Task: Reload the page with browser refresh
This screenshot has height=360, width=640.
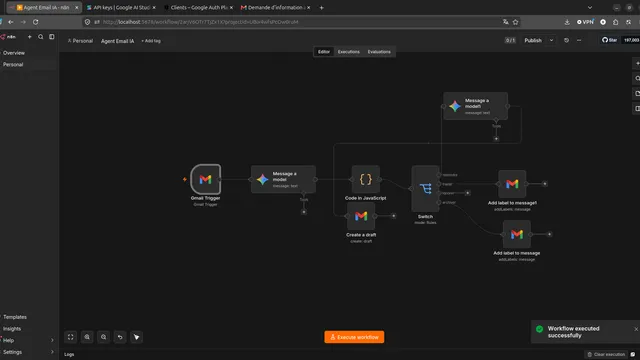Action: point(36,22)
